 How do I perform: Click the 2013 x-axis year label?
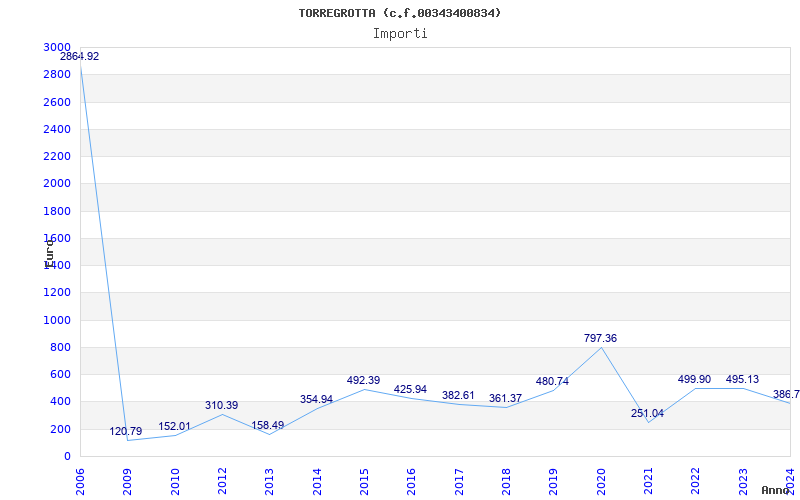(269, 482)
